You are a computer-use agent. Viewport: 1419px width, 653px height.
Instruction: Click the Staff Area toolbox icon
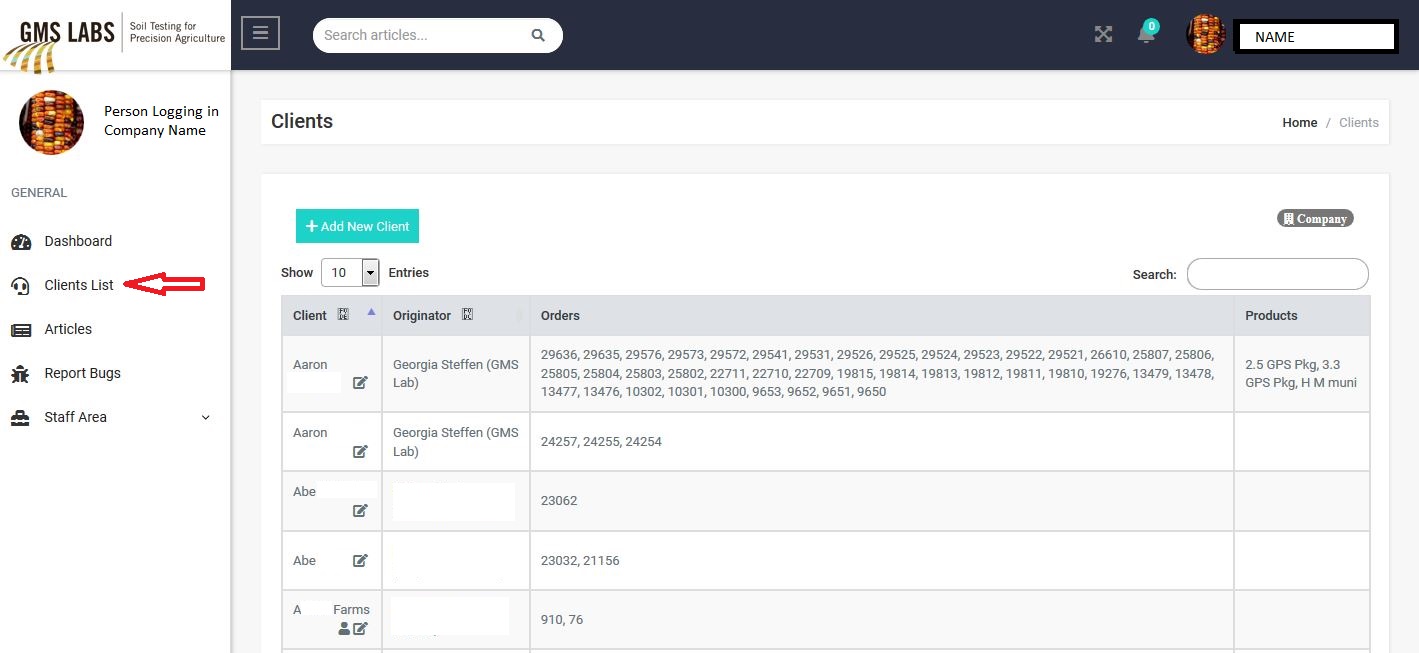(20, 418)
